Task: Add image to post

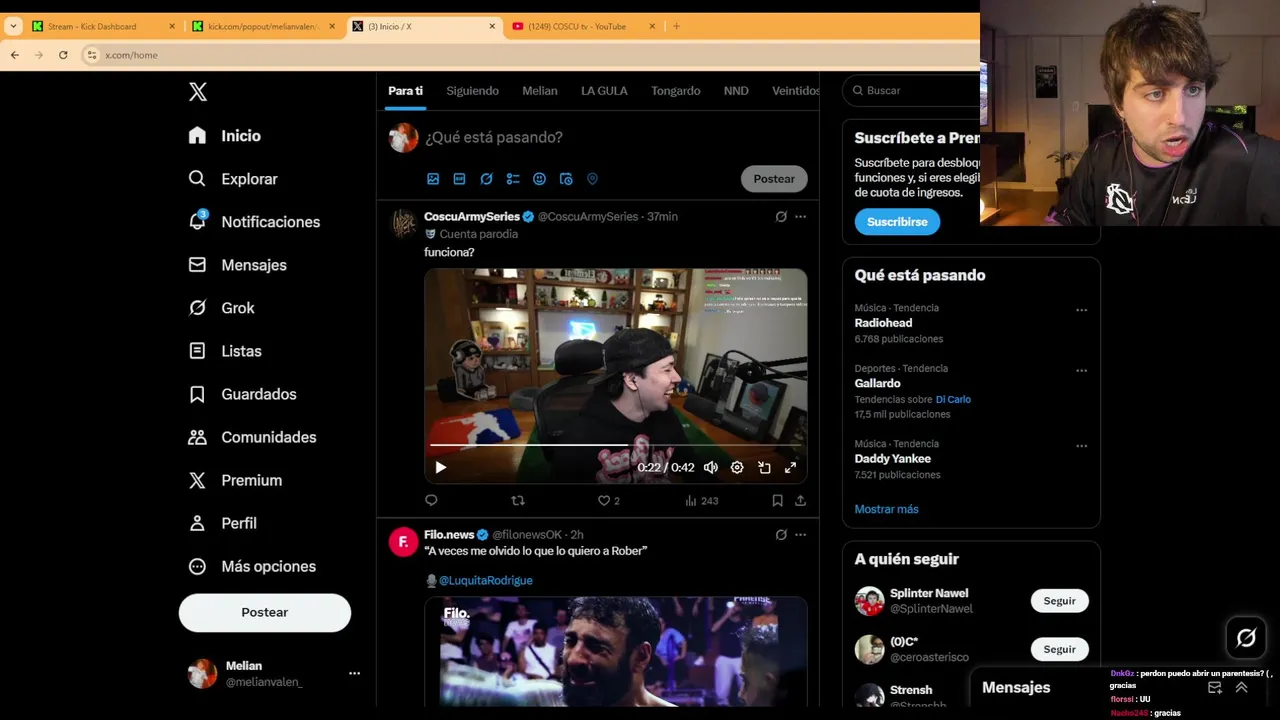Action: pyautogui.click(x=433, y=179)
